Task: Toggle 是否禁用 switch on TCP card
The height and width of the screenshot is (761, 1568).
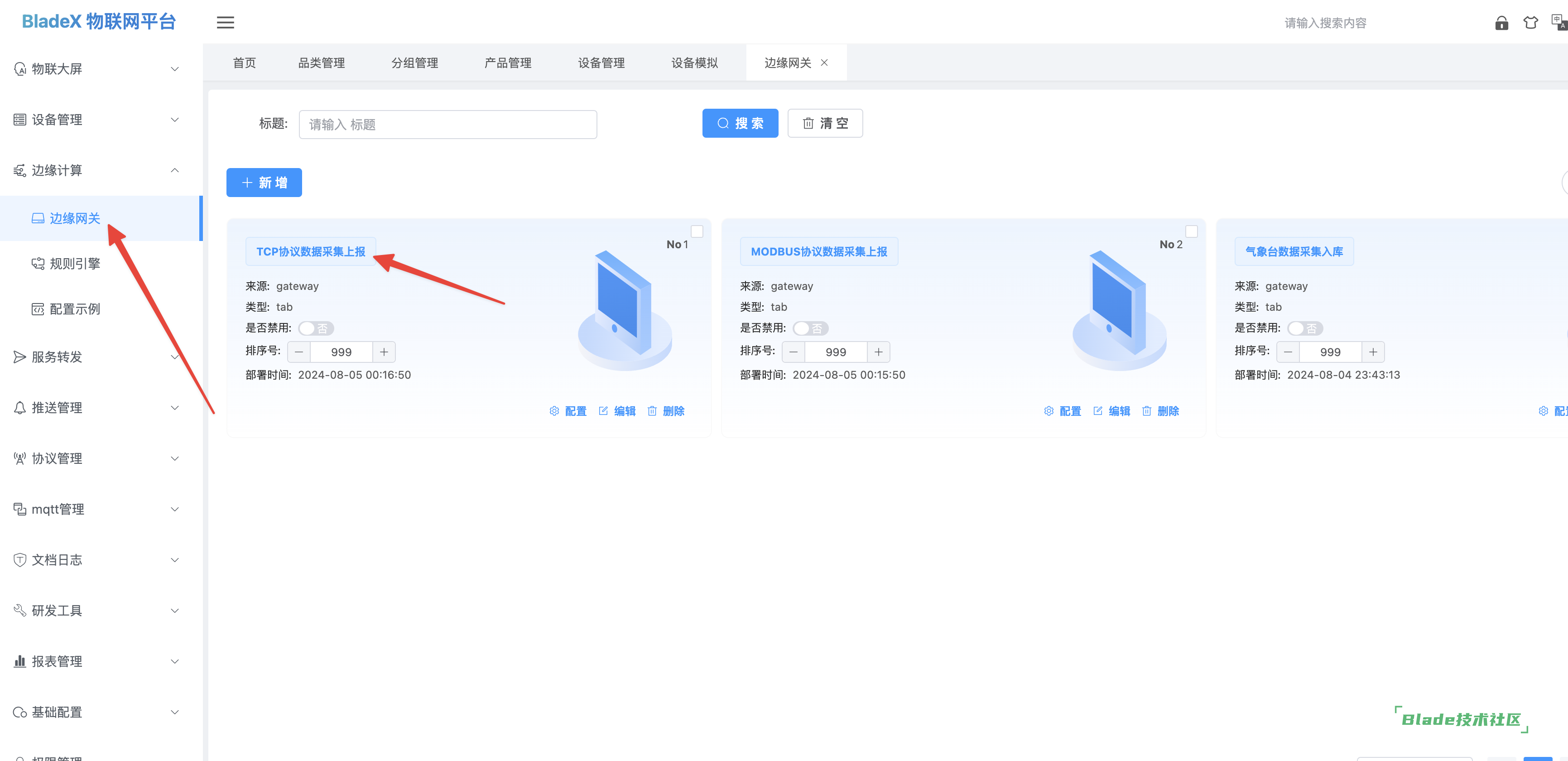Action: coord(316,329)
